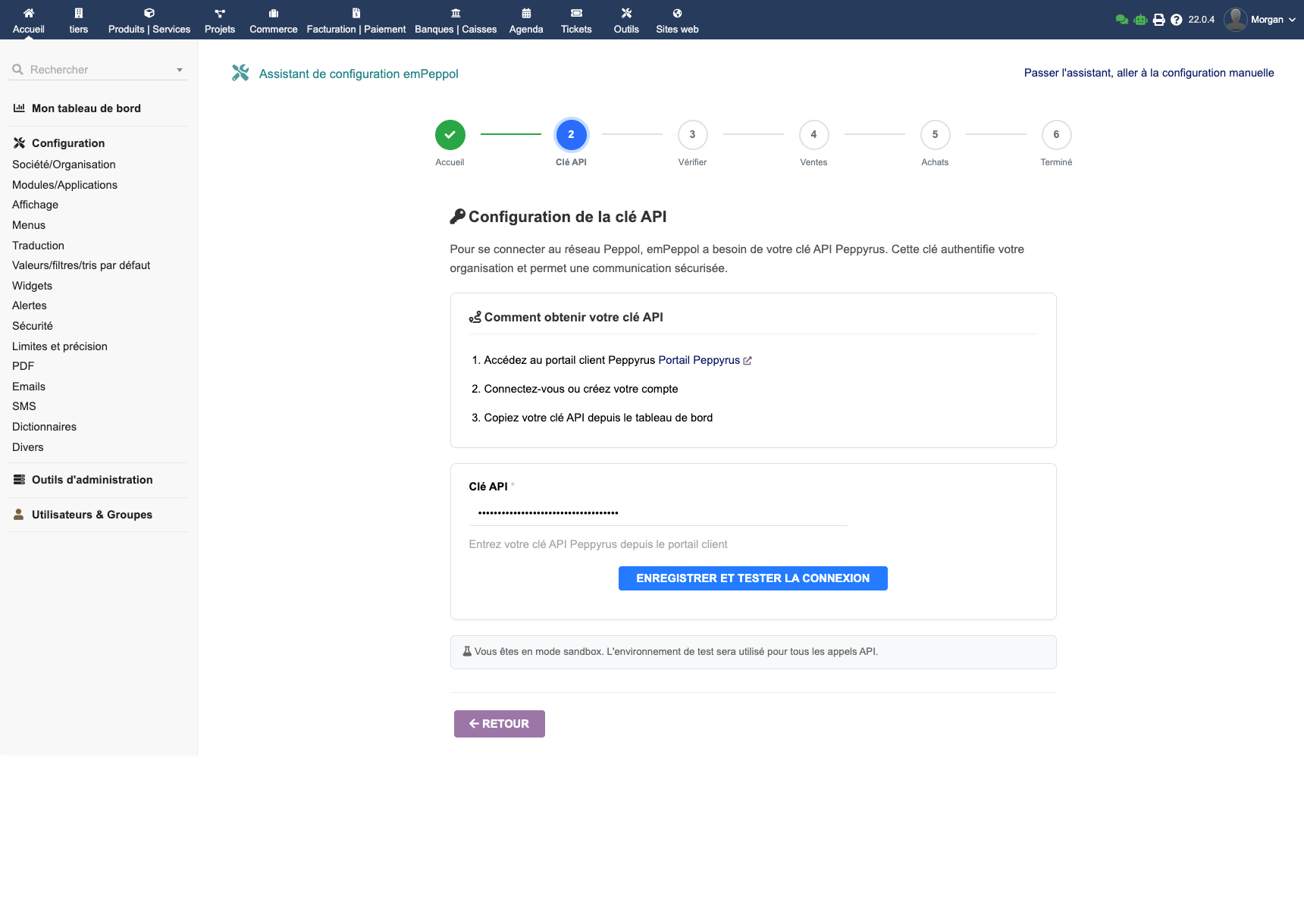Click the Morgan user avatar picture

(1235, 20)
